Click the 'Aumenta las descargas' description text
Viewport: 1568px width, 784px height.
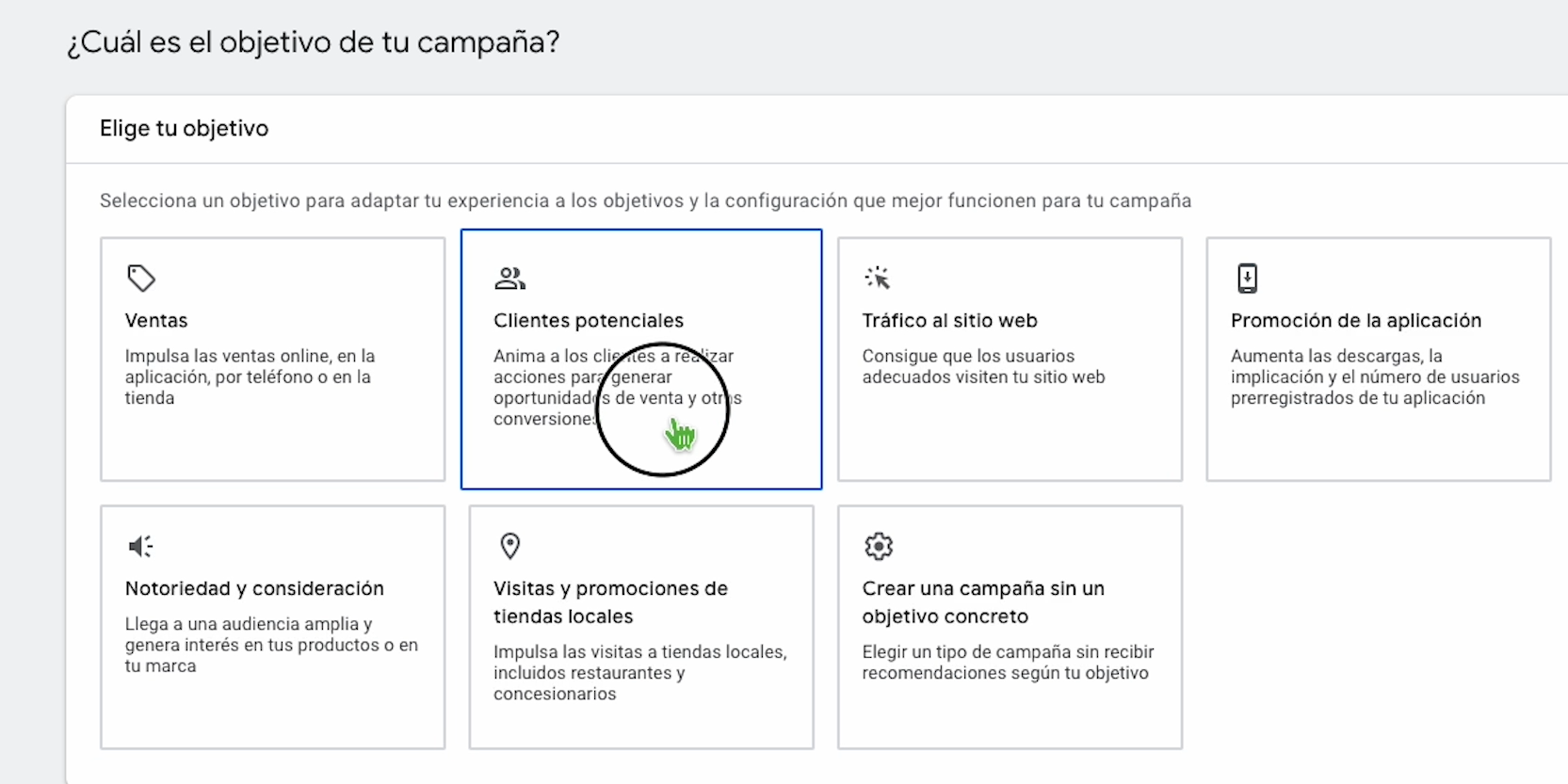1374,376
